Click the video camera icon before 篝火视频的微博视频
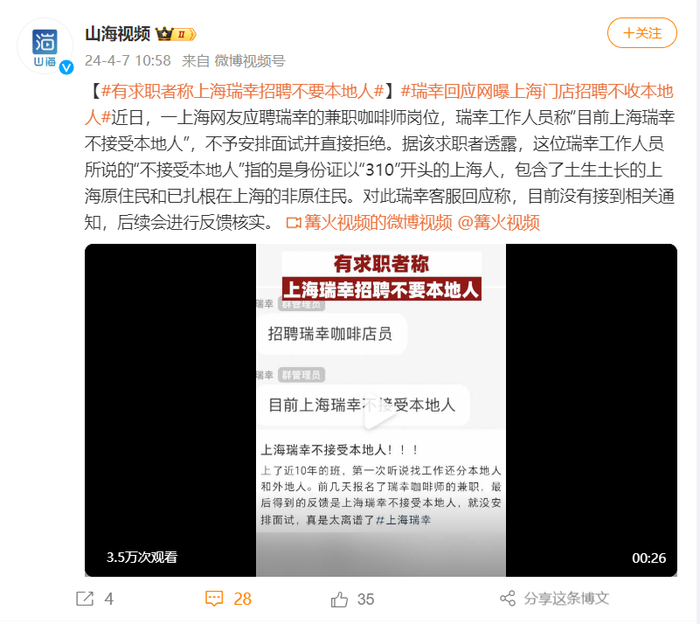This screenshot has width=700, height=624. (293, 222)
